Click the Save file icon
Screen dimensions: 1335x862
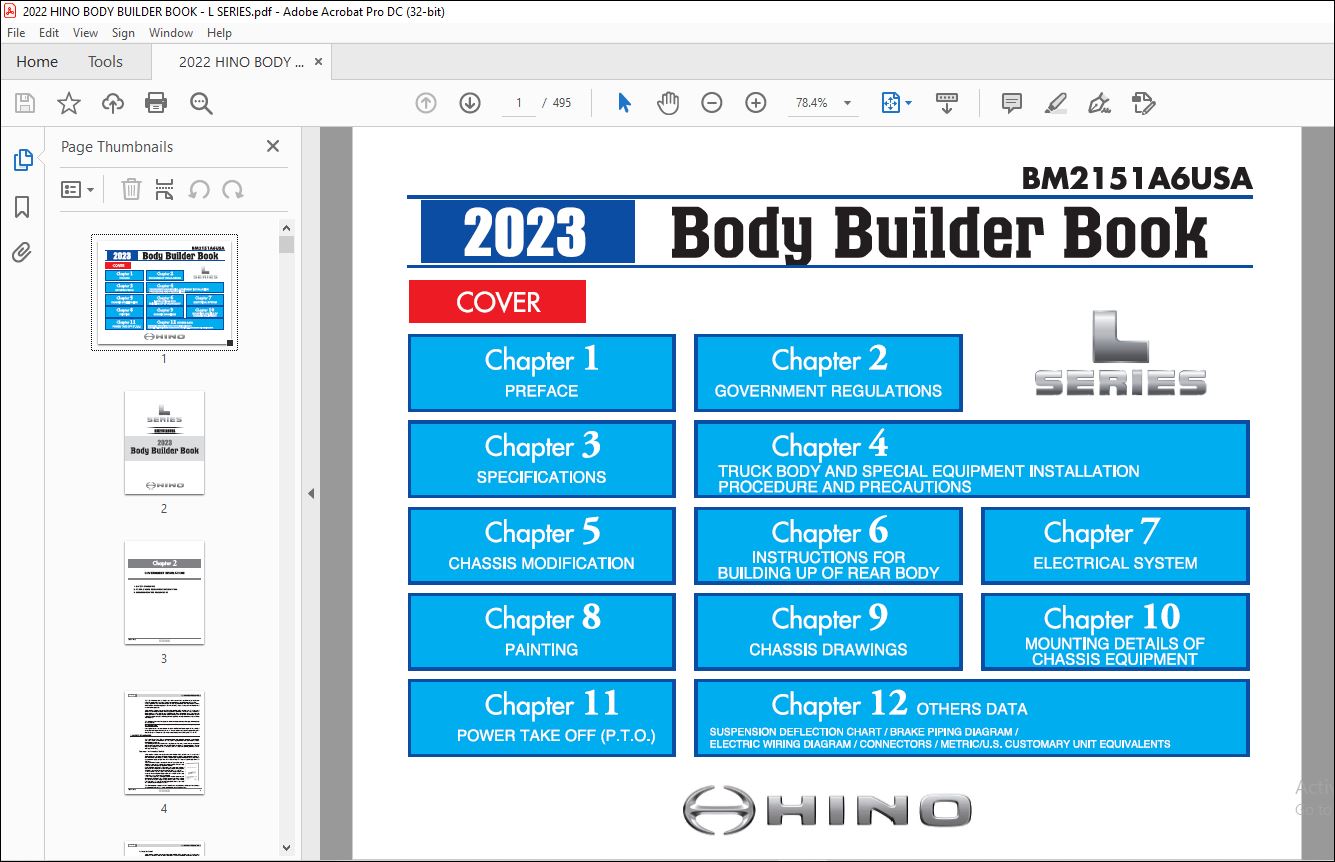tap(25, 103)
